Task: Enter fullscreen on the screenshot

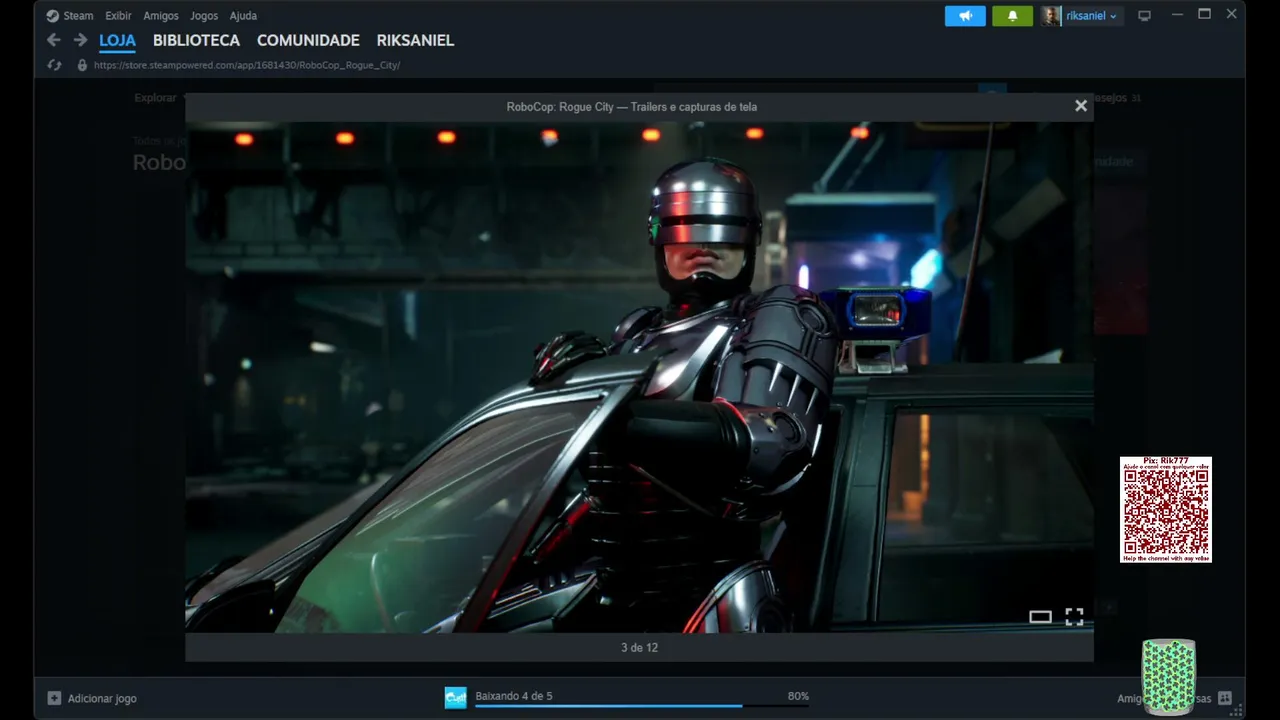Action: click(x=1074, y=617)
